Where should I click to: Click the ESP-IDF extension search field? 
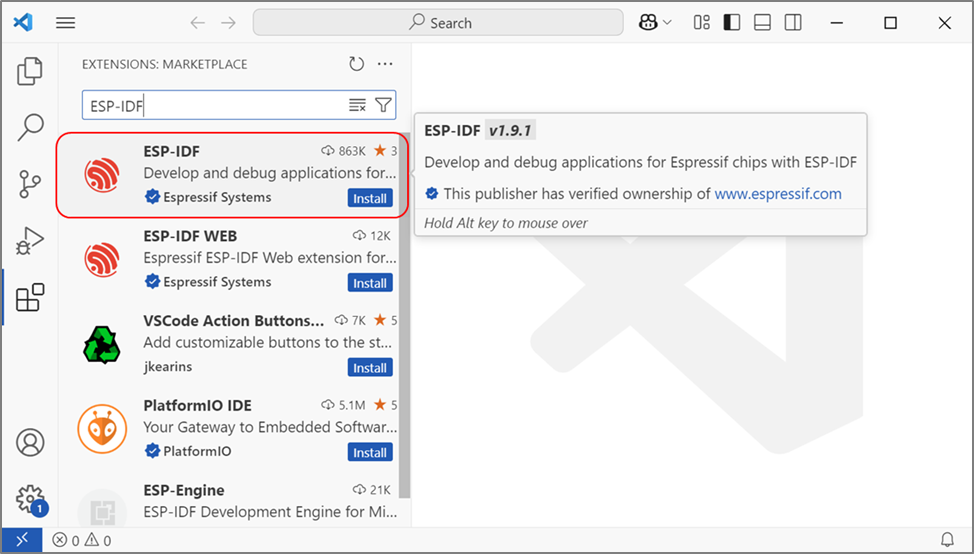(x=239, y=106)
